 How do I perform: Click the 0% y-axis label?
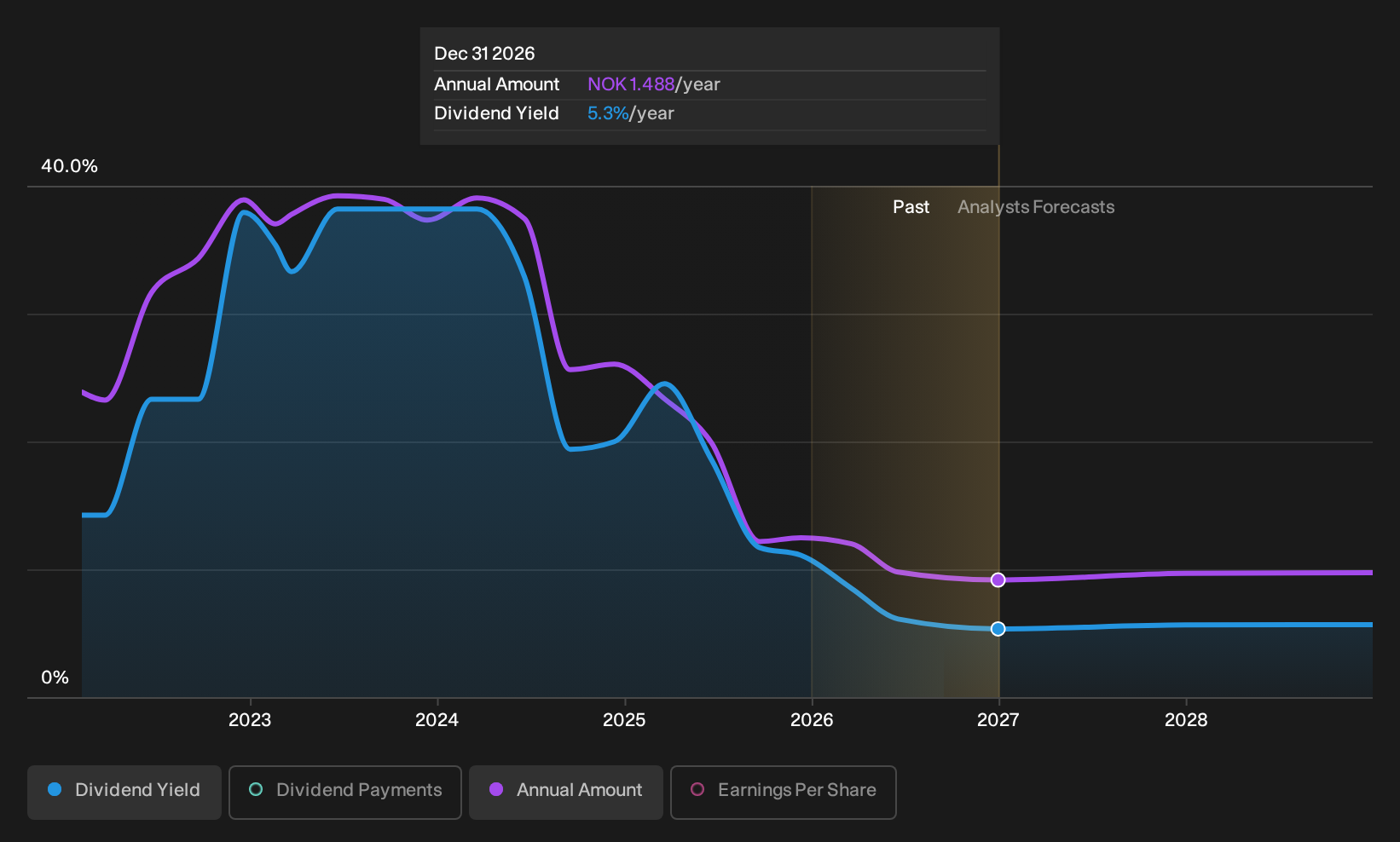click(x=55, y=678)
